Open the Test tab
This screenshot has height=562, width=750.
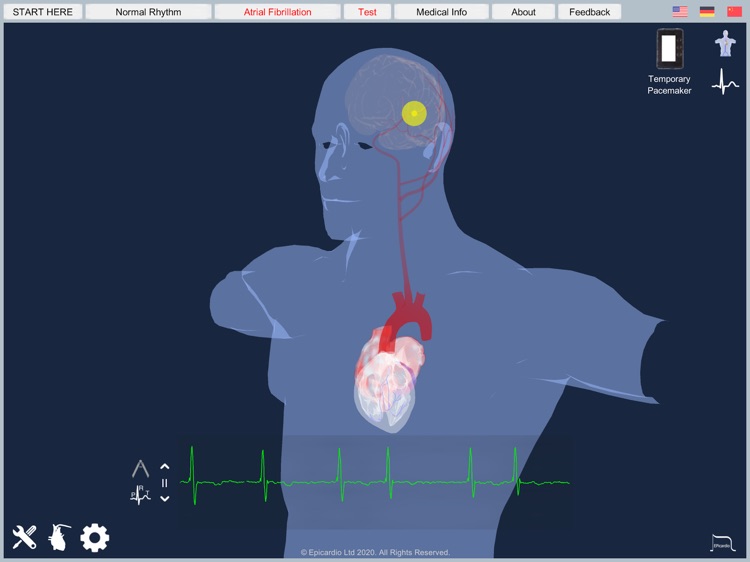pos(367,12)
